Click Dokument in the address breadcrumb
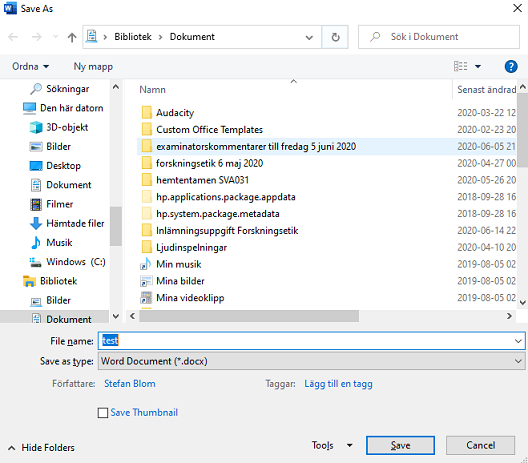The height and width of the screenshot is (463, 528). pos(192,37)
